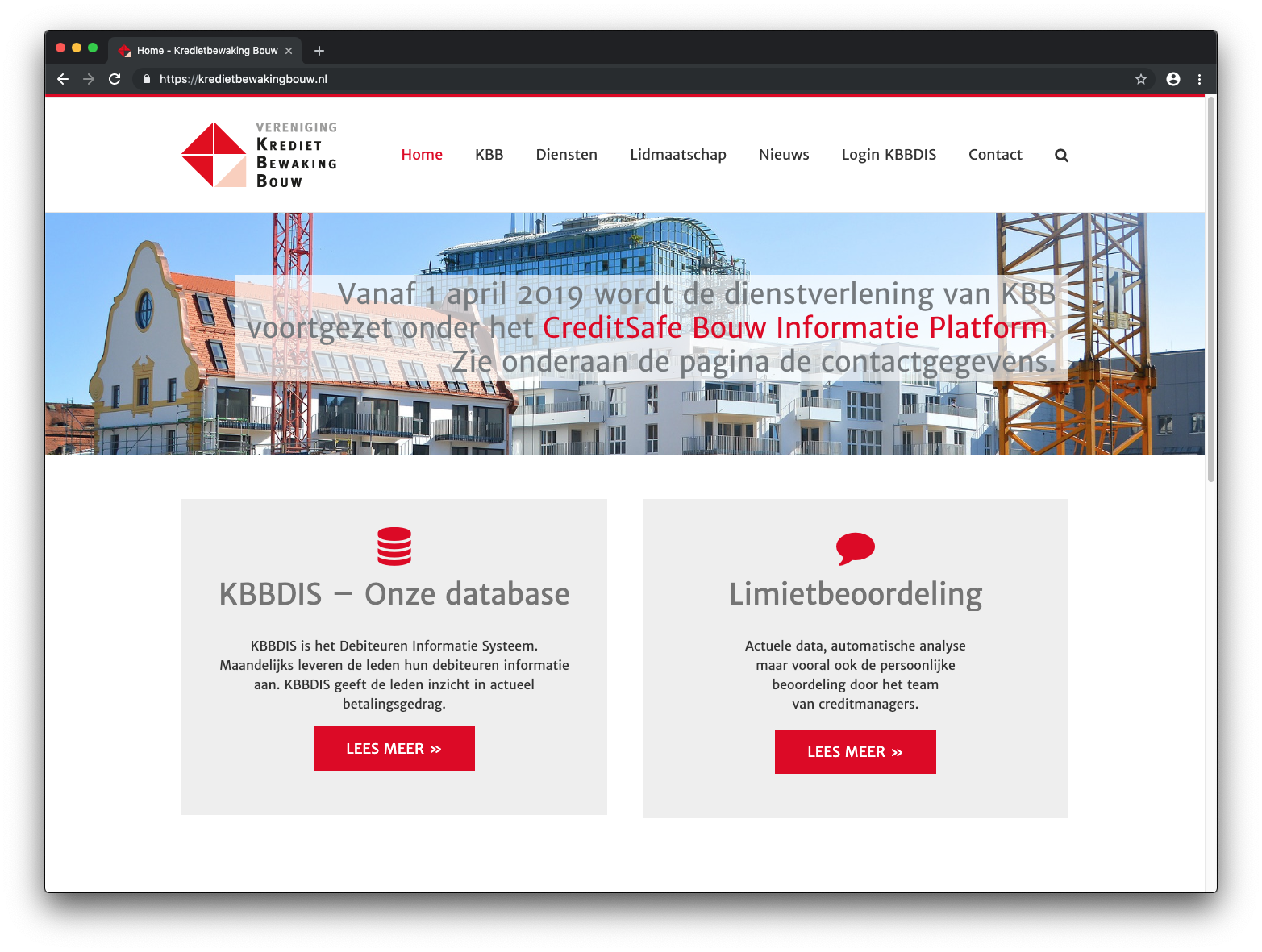Viewport: 1262px width, 952px height.
Task: Close the Kredietbewaking Bouw tab
Action: coord(289,51)
